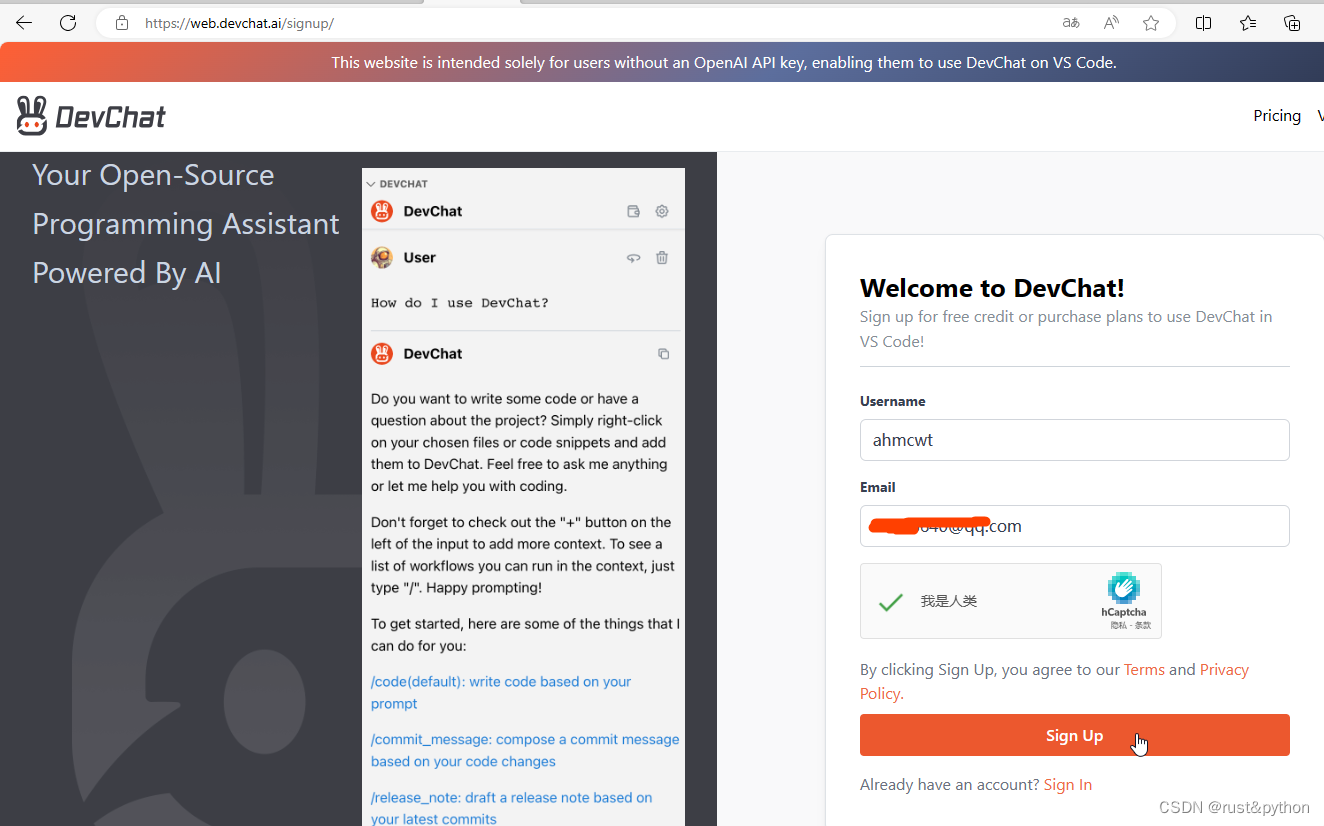The height and width of the screenshot is (826, 1324).
Task: Delete User message with trash icon
Action: (x=662, y=258)
